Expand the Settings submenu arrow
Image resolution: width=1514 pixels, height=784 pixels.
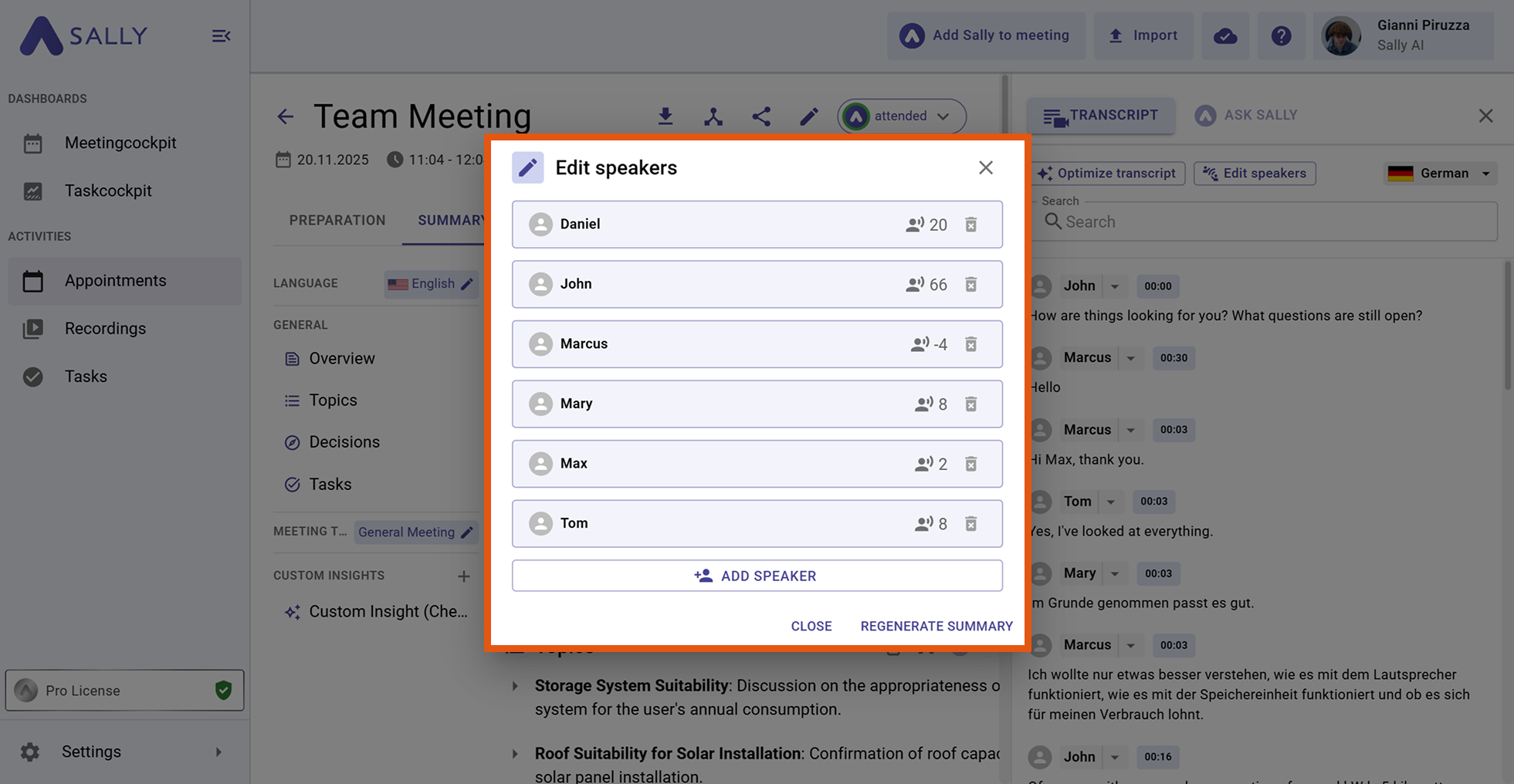[x=218, y=752]
